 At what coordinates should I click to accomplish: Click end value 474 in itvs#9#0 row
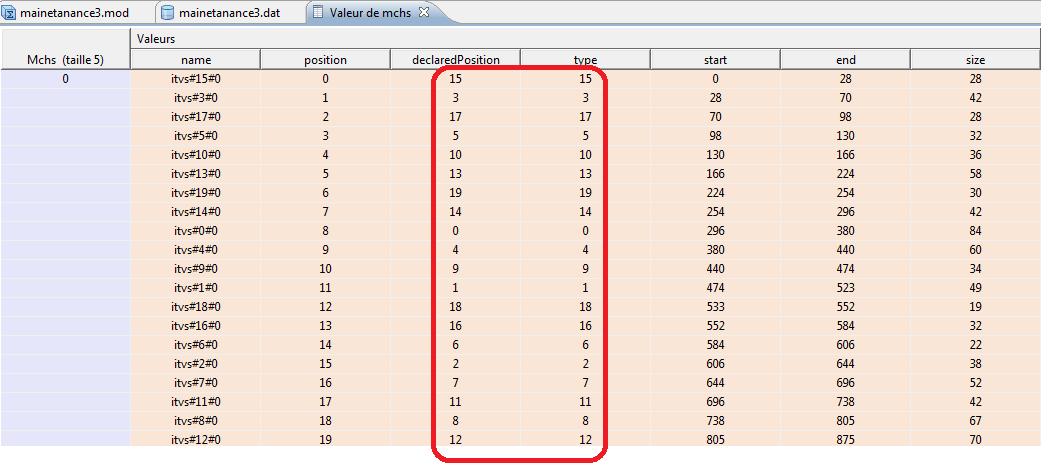(x=845, y=269)
